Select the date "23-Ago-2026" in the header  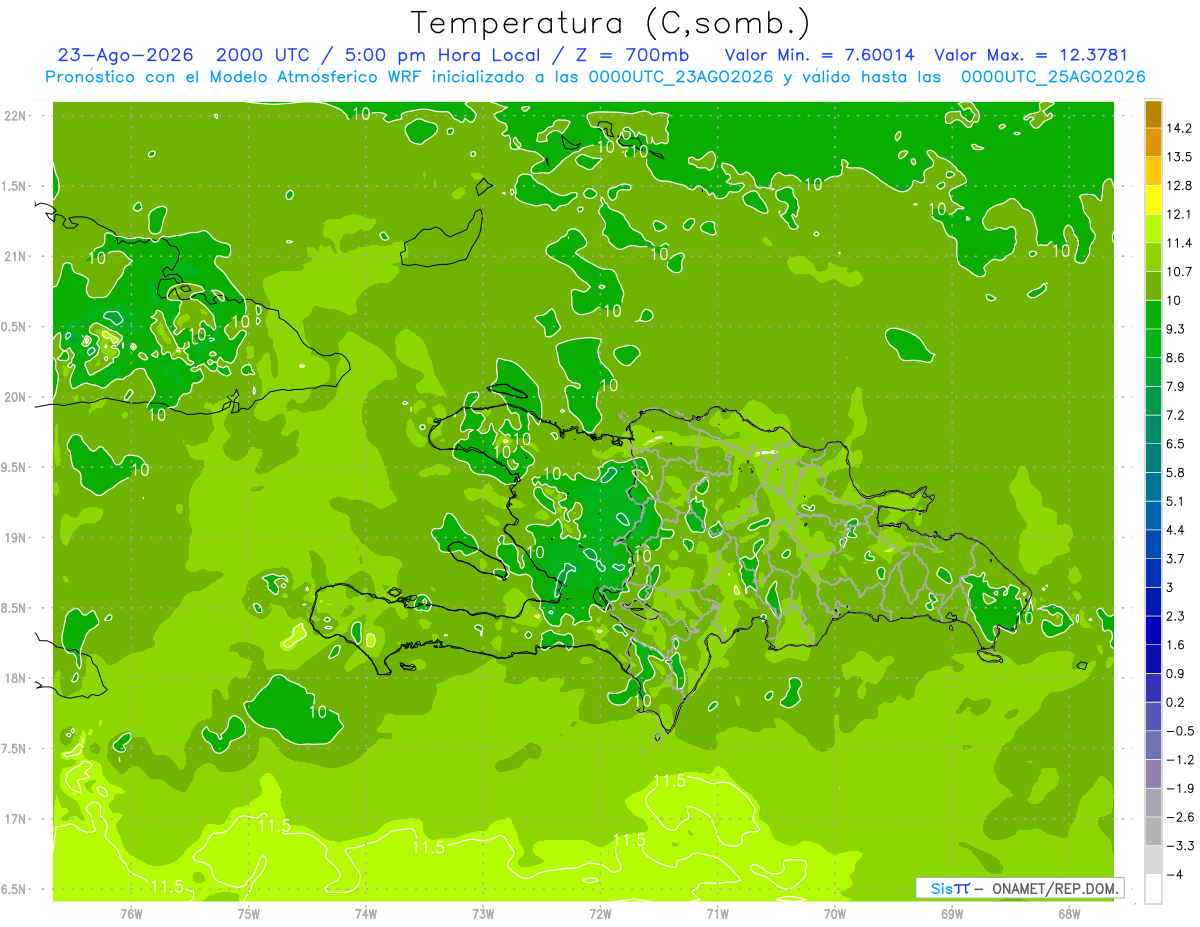pos(125,55)
